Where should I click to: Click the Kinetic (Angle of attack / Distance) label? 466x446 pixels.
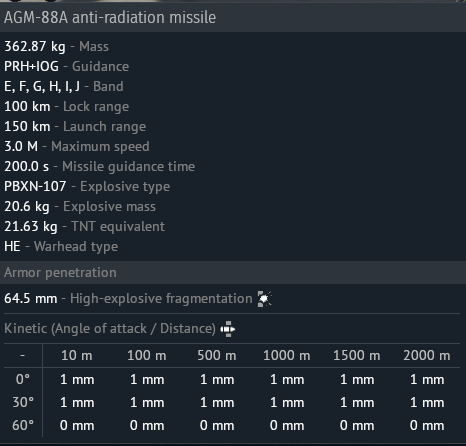click(x=110, y=329)
